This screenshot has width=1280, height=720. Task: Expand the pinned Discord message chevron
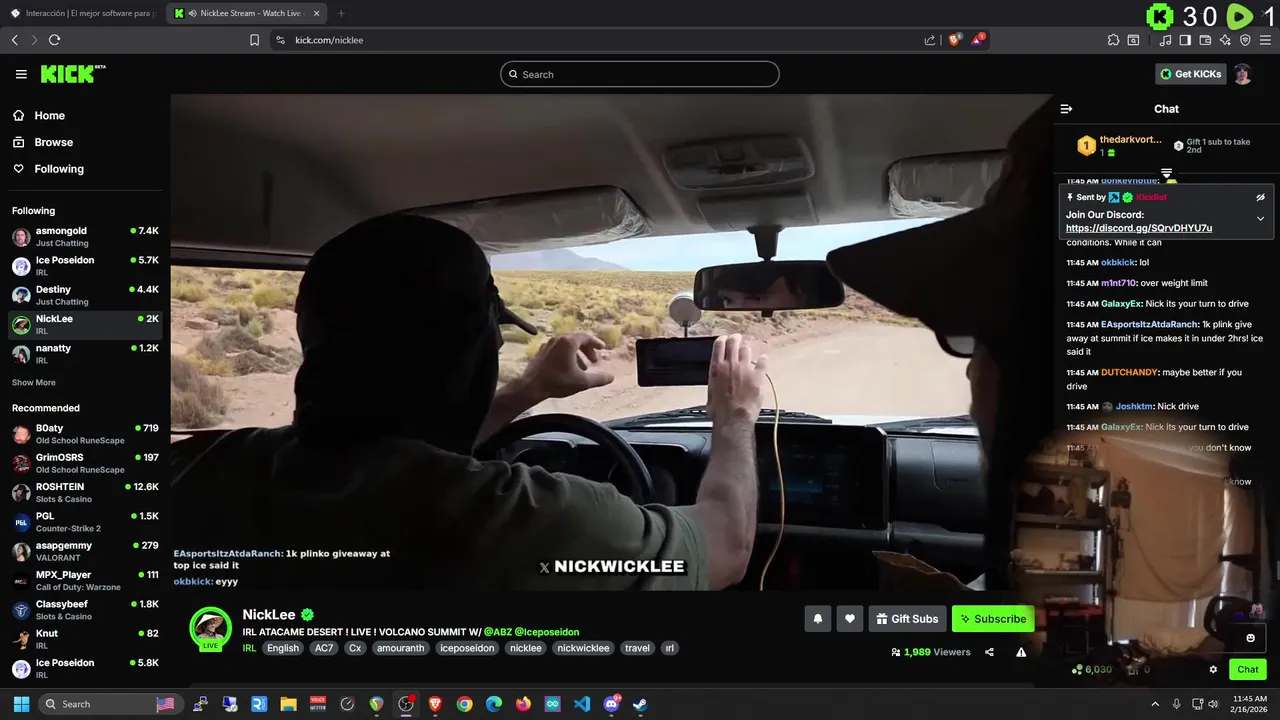pyautogui.click(x=1260, y=218)
